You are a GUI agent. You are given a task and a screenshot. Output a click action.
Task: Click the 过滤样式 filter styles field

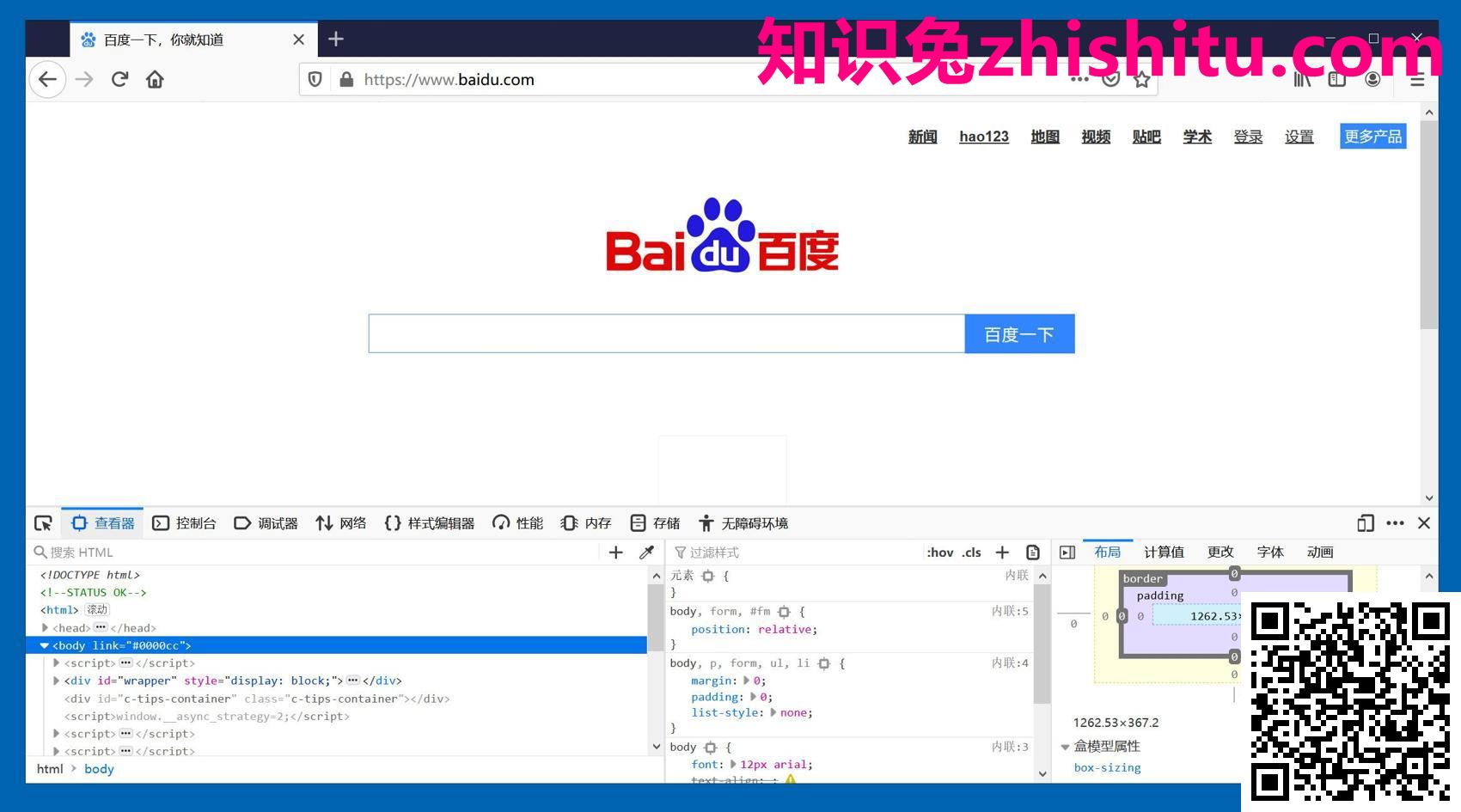click(795, 553)
